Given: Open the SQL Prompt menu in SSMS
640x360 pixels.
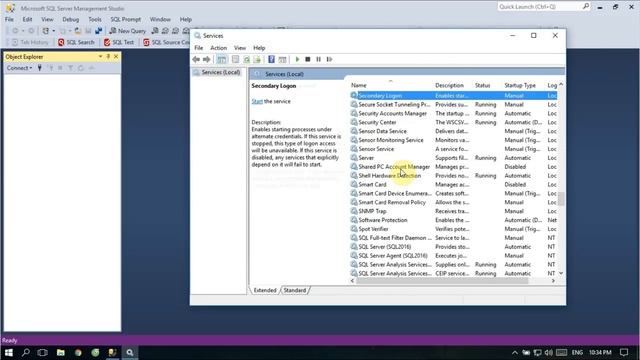Looking at the screenshot, I should 125,19.
